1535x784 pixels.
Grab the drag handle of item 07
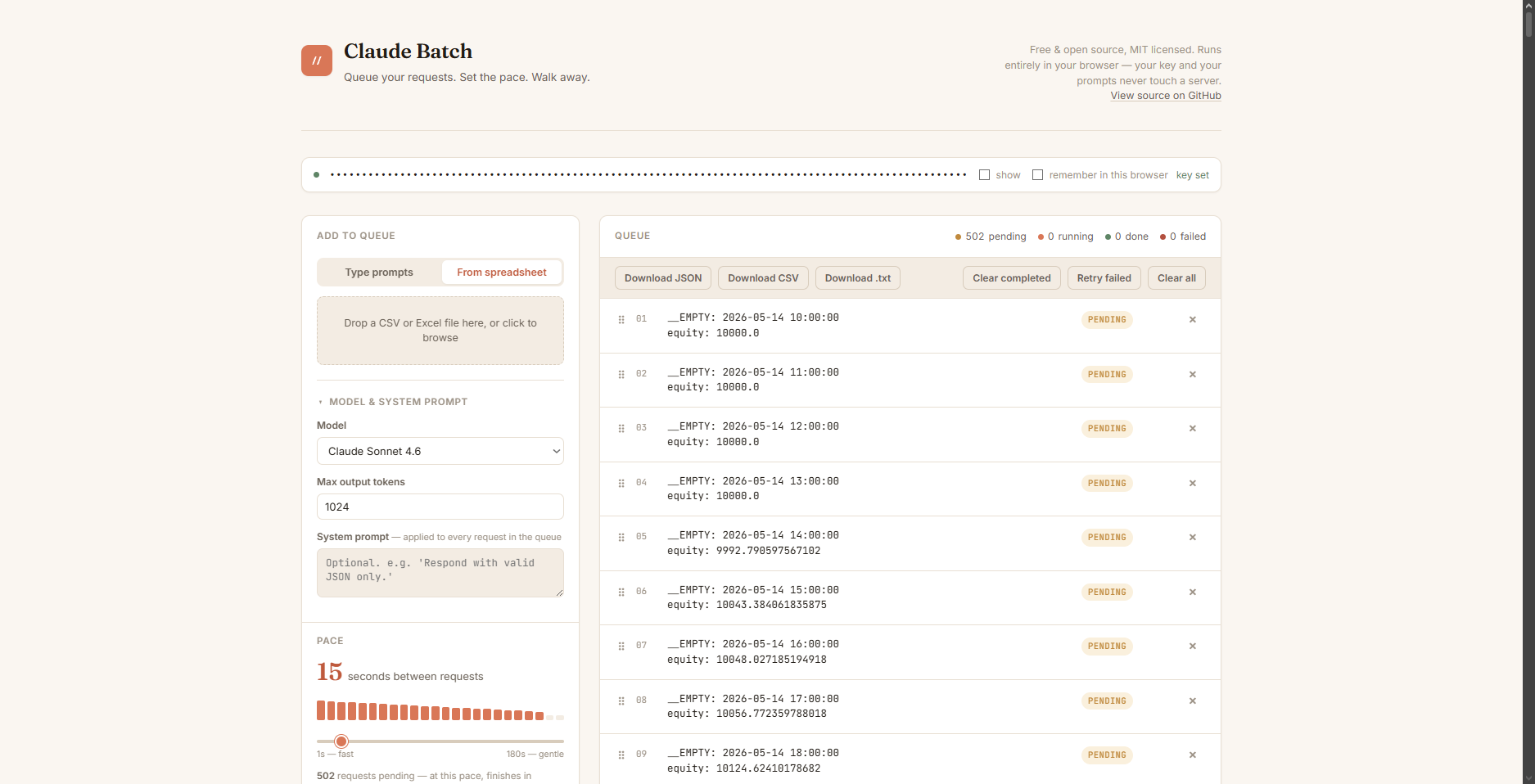621,647
